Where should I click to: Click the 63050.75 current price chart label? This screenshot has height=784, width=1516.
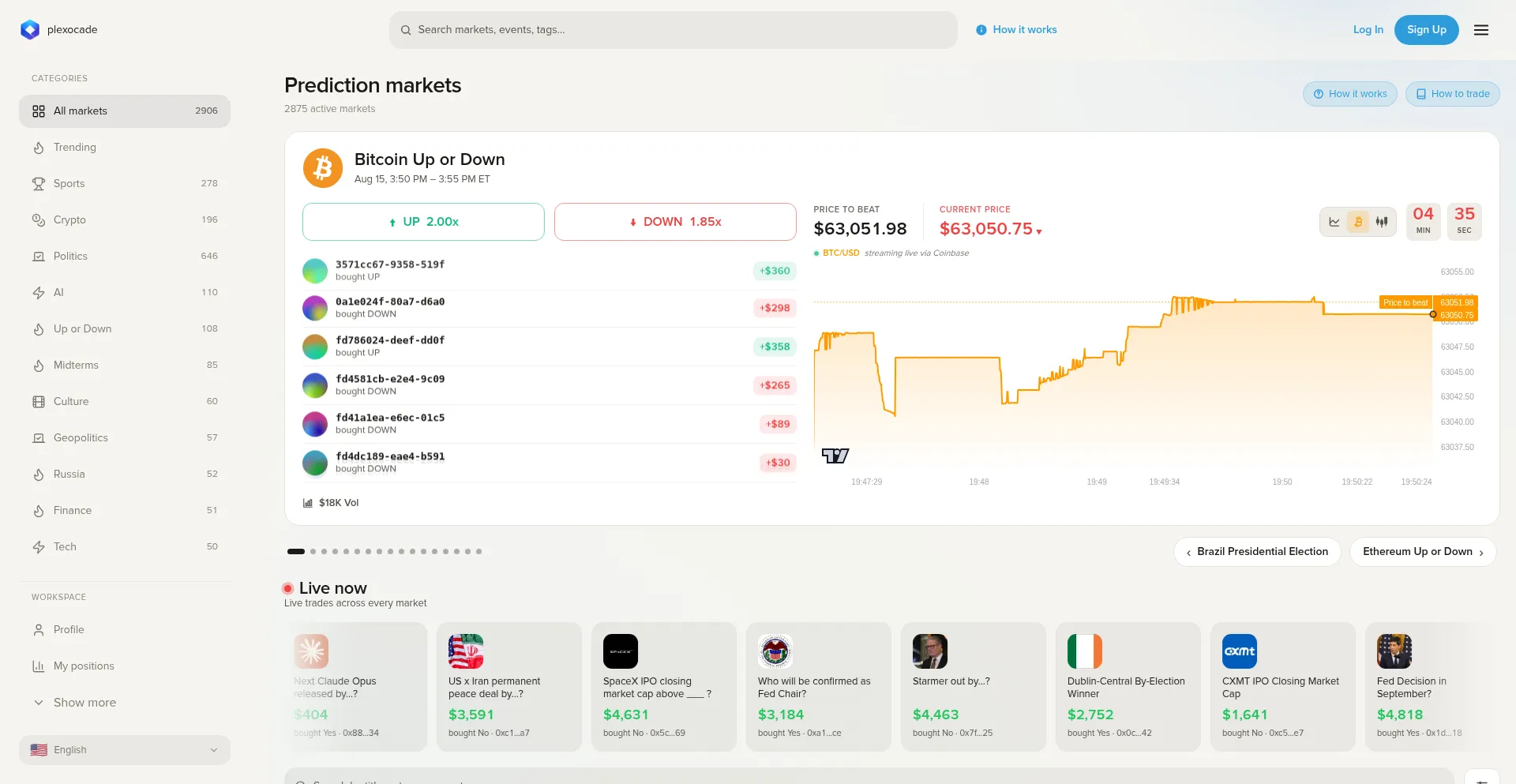(1457, 315)
